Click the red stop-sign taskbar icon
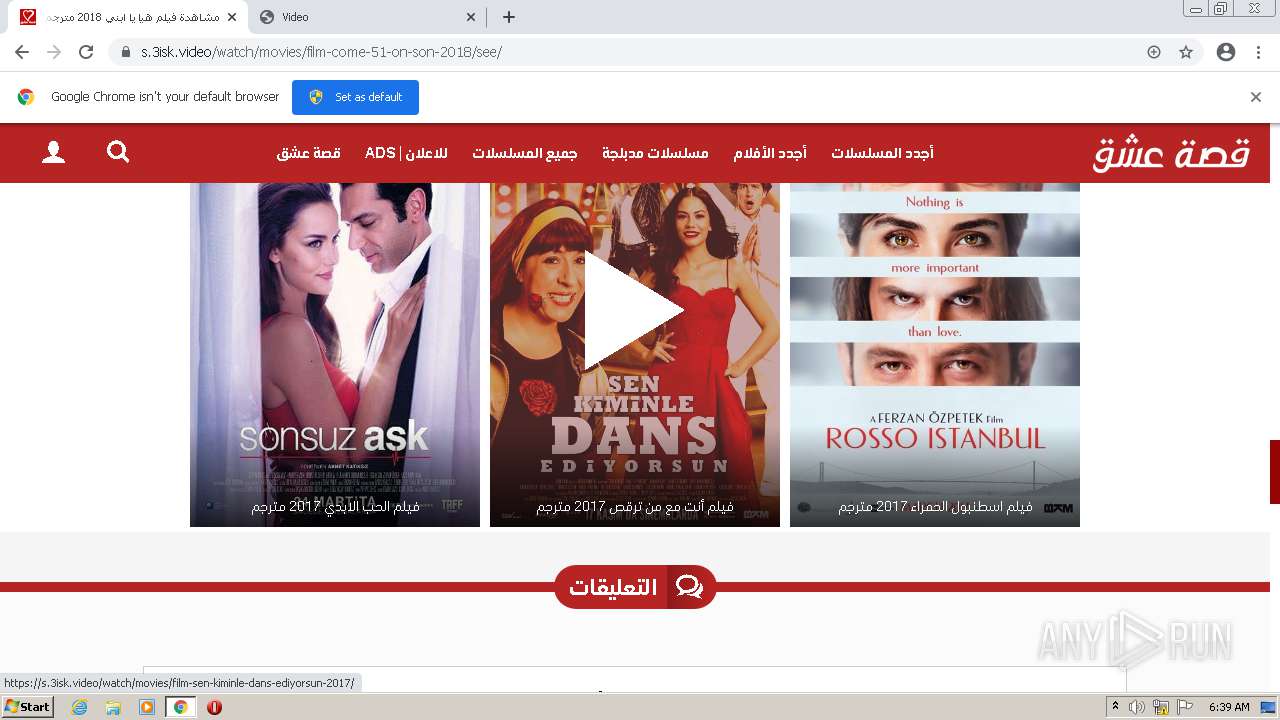1280x720 pixels. tap(214, 707)
